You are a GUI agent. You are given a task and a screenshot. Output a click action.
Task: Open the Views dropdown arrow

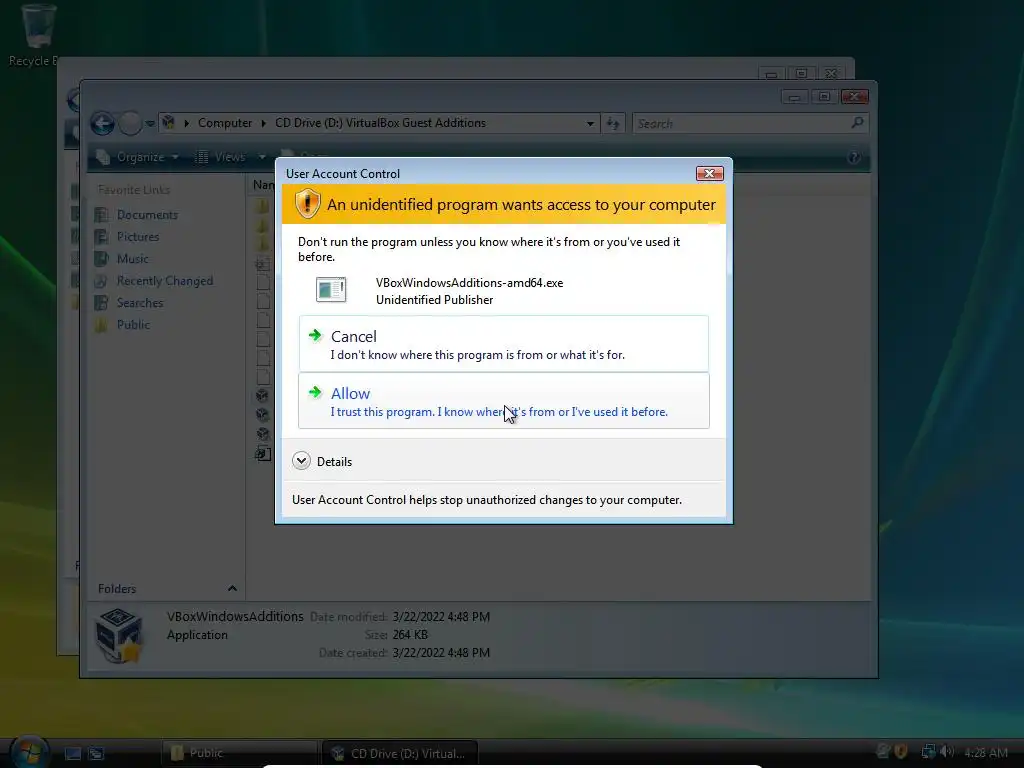click(262, 157)
